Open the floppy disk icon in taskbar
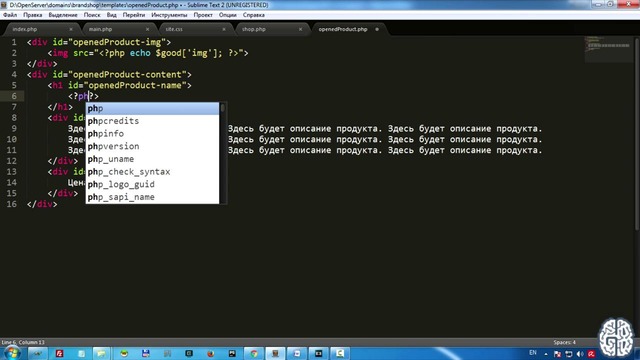Viewport: 640px width, 360px height. tap(145, 353)
